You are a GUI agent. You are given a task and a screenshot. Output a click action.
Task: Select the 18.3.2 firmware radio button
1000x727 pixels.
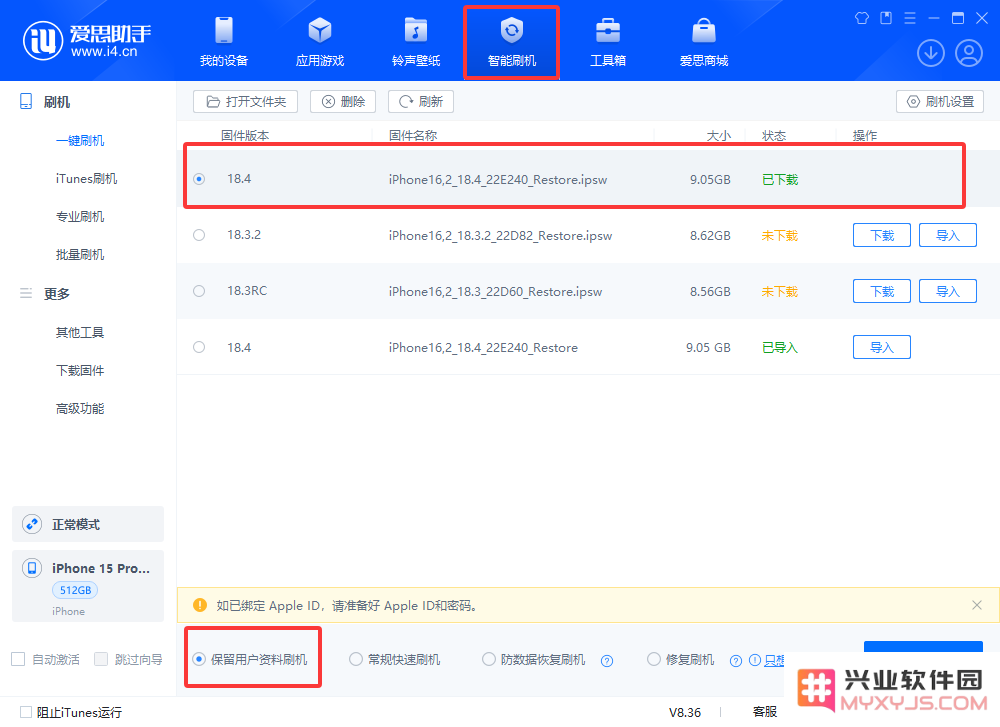point(199,235)
